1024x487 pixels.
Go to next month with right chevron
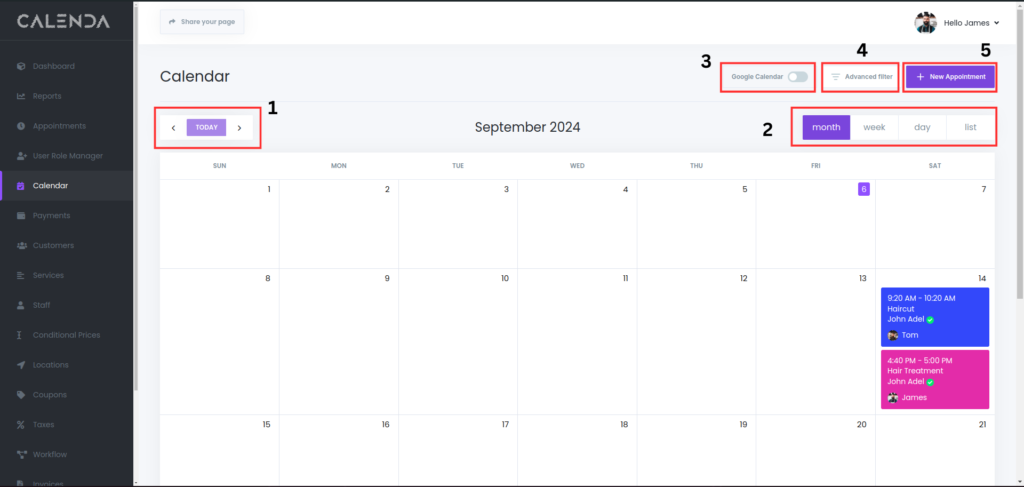[x=240, y=128]
